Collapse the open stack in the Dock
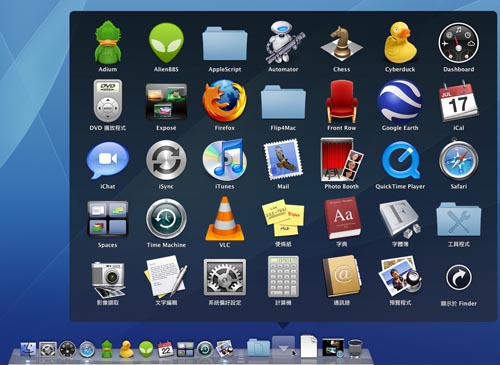Image resolution: width=500 pixels, height=365 pixels. (x=283, y=347)
